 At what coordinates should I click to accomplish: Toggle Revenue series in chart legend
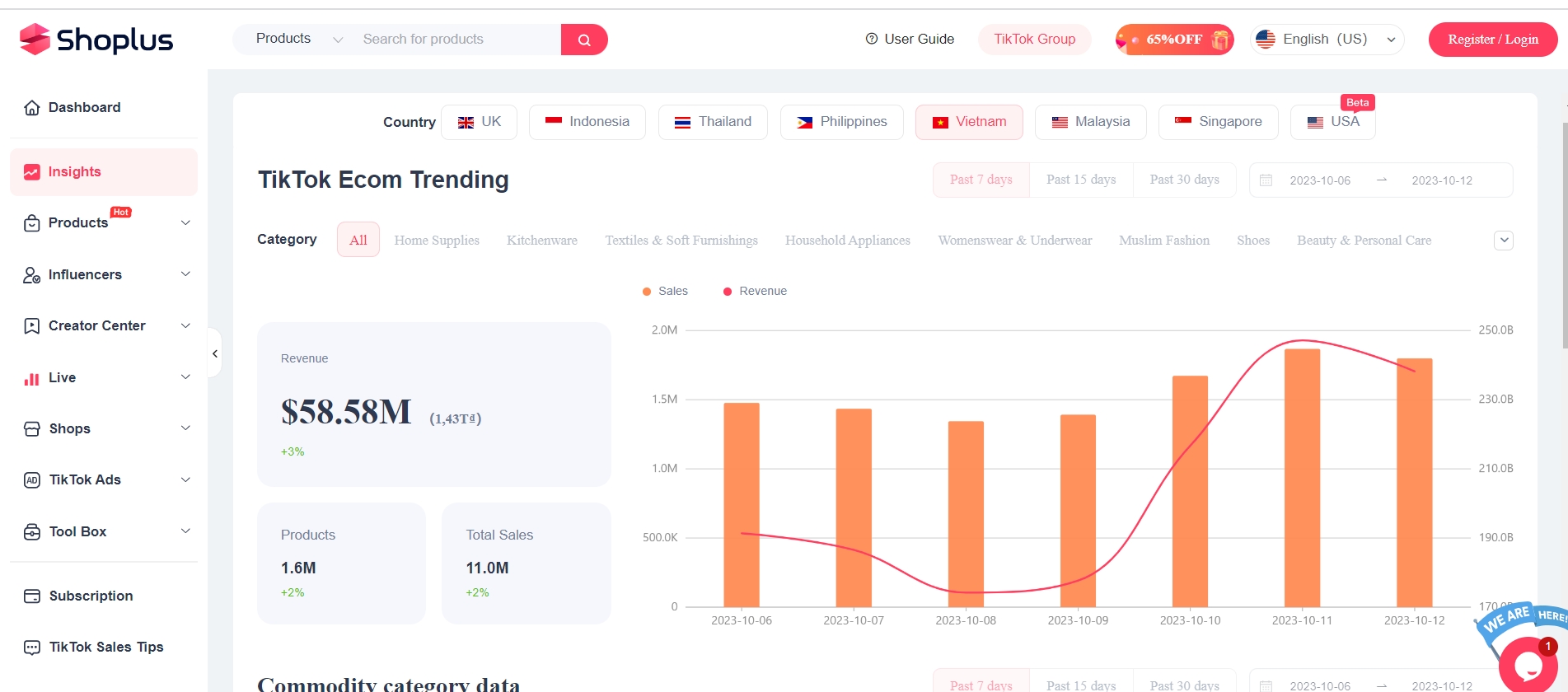[x=755, y=291]
